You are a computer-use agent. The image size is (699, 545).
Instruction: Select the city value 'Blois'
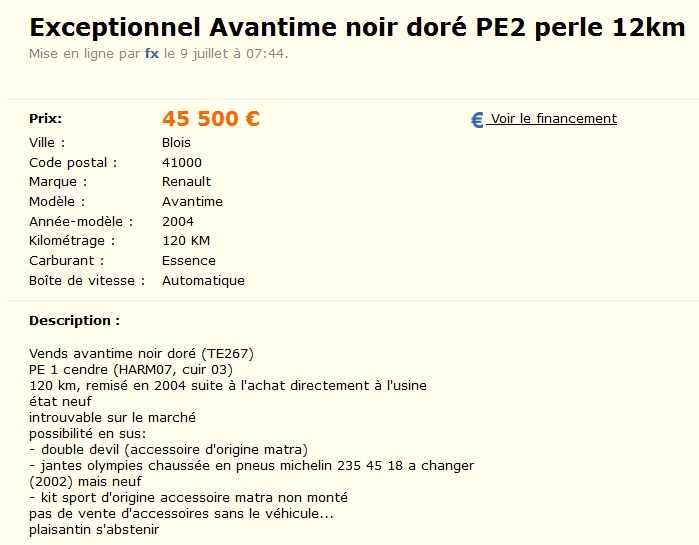pyautogui.click(x=176, y=142)
